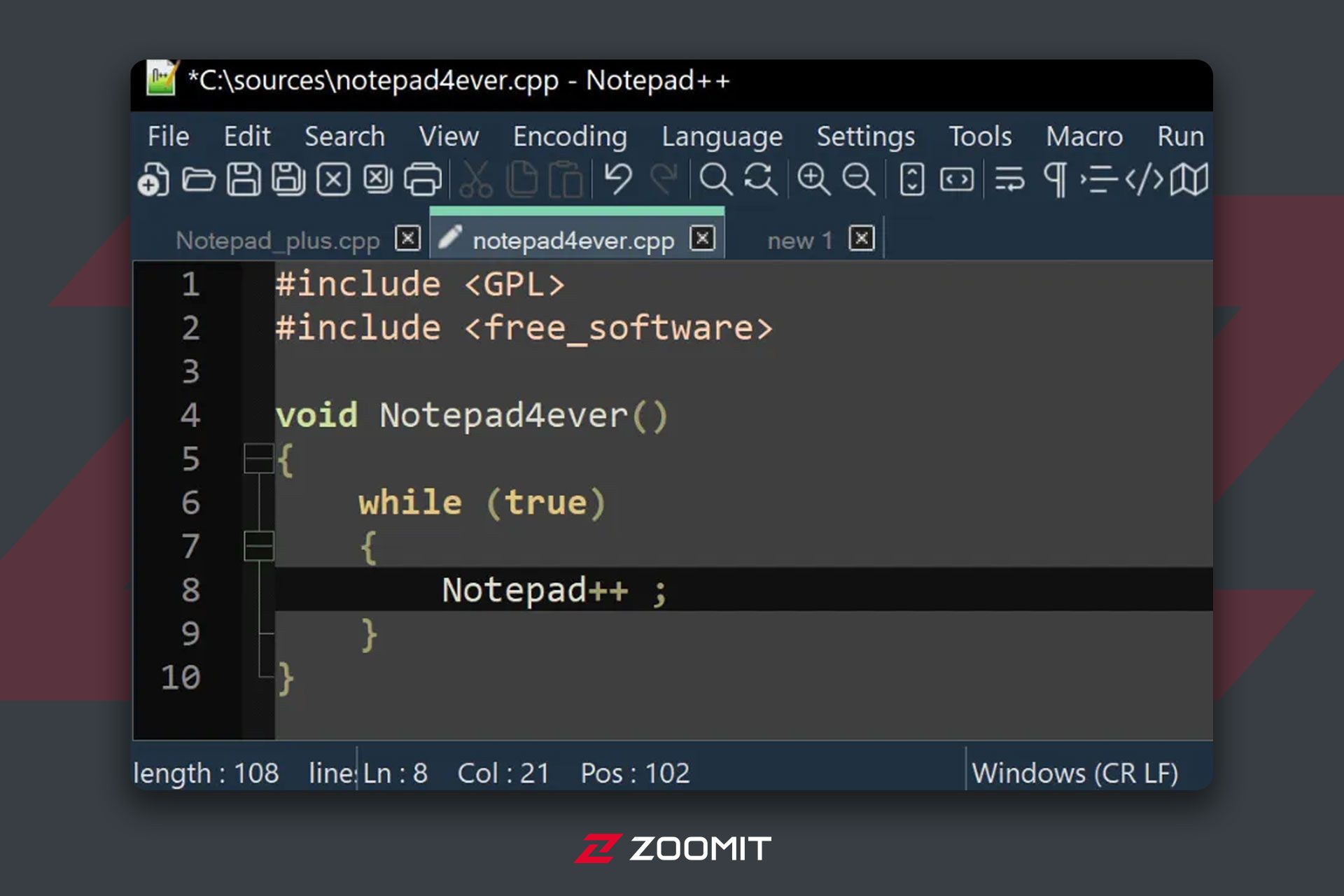Toggle the Word Wrap icon
Image resolution: width=1344 pixels, height=896 pixels.
(x=1009, y=179)
